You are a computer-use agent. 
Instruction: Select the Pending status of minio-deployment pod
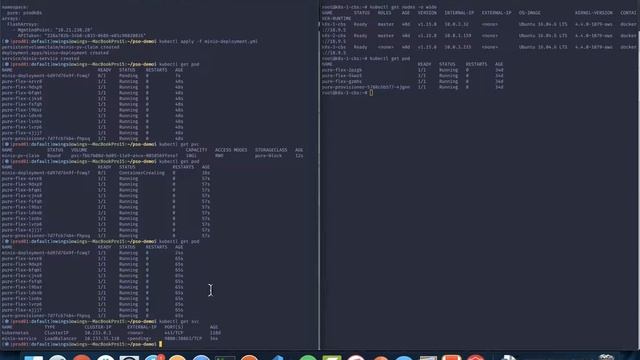[x=128, y=76]
